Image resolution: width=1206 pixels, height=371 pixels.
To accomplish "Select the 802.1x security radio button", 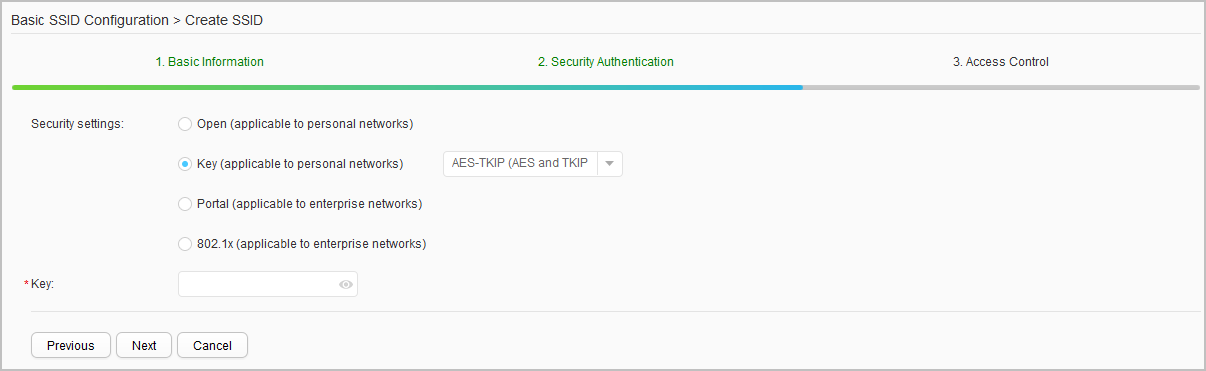I will pos(184,244).
